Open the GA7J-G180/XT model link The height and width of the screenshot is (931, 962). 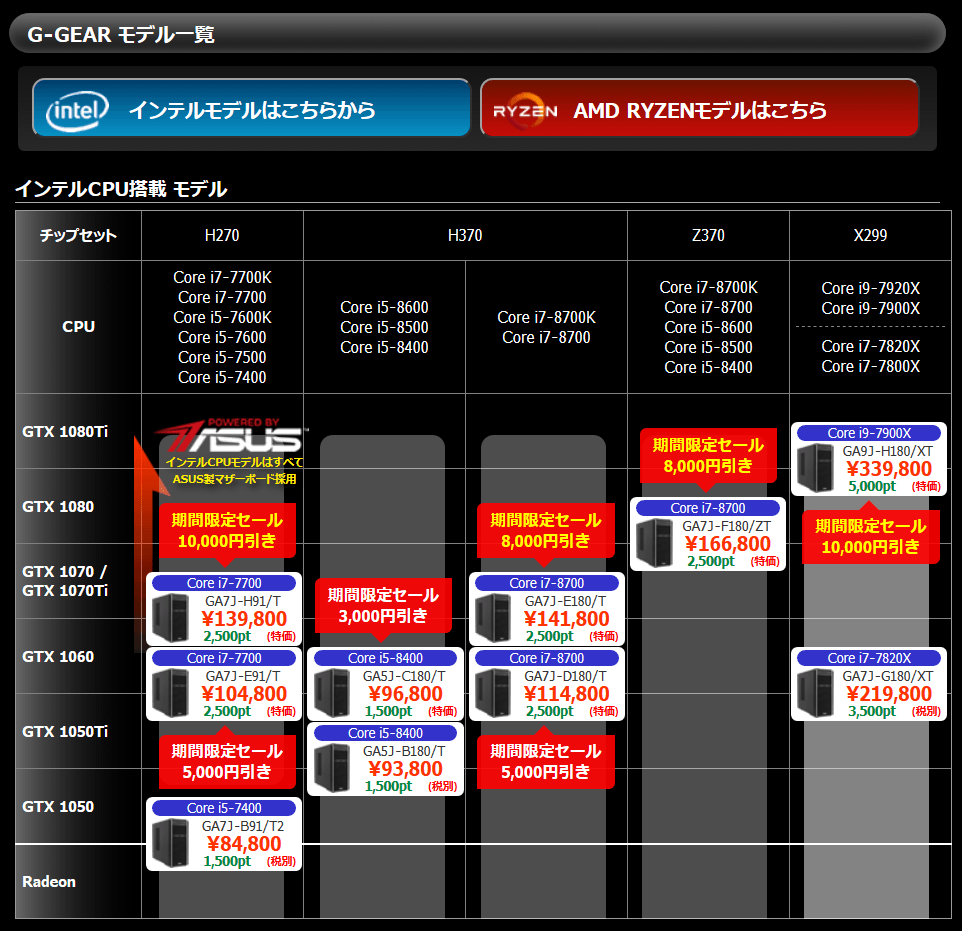pyautogui.click(x=888, y=676)
